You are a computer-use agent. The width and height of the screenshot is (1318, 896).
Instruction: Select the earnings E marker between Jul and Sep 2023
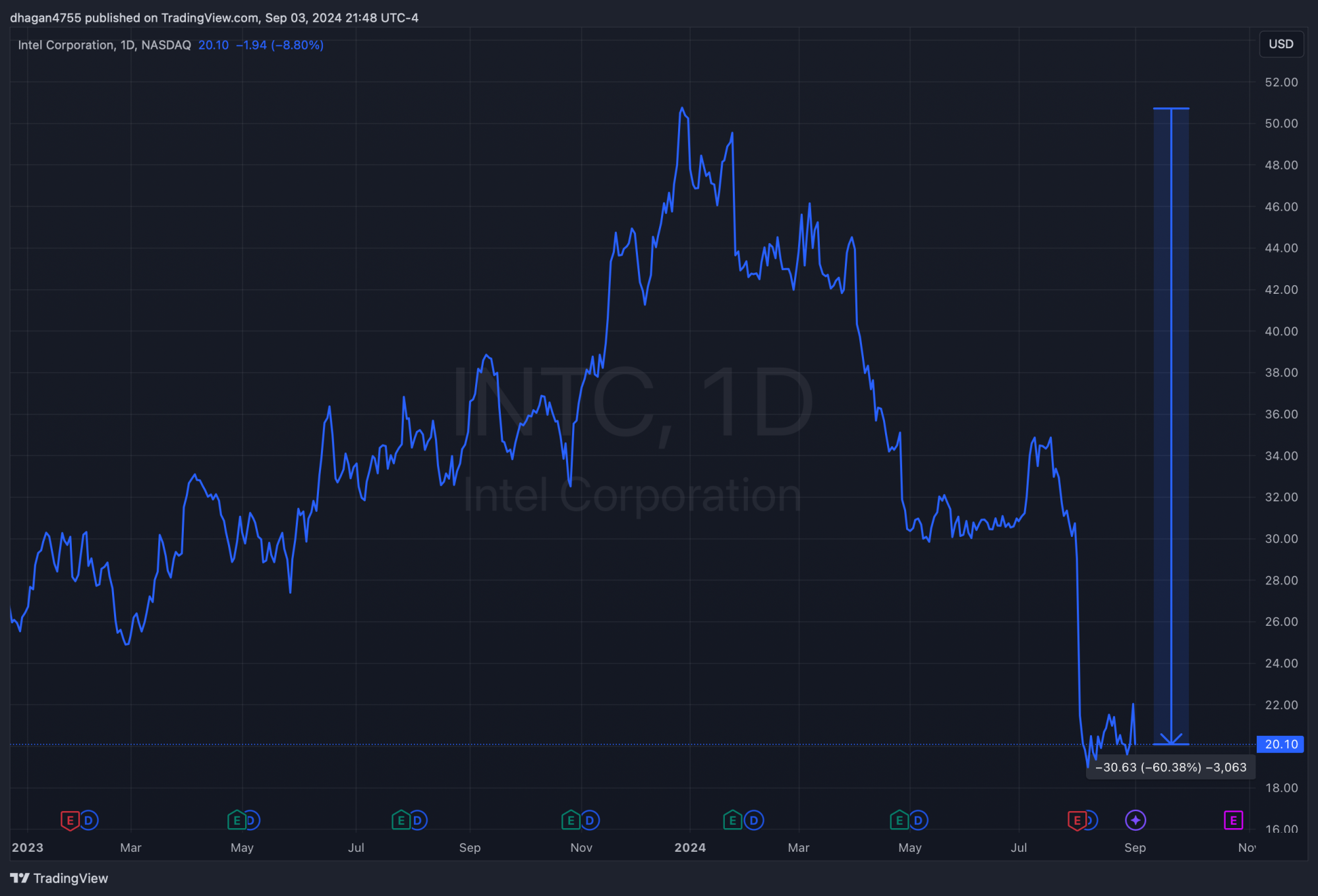click(x=401, y=820)
